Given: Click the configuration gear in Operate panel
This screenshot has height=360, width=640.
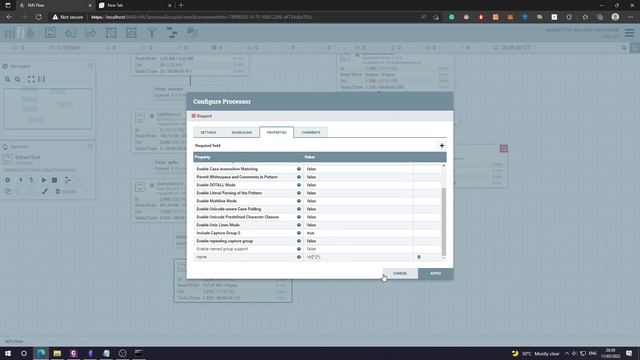Looking at the screenshot, I should coord(8,180).
